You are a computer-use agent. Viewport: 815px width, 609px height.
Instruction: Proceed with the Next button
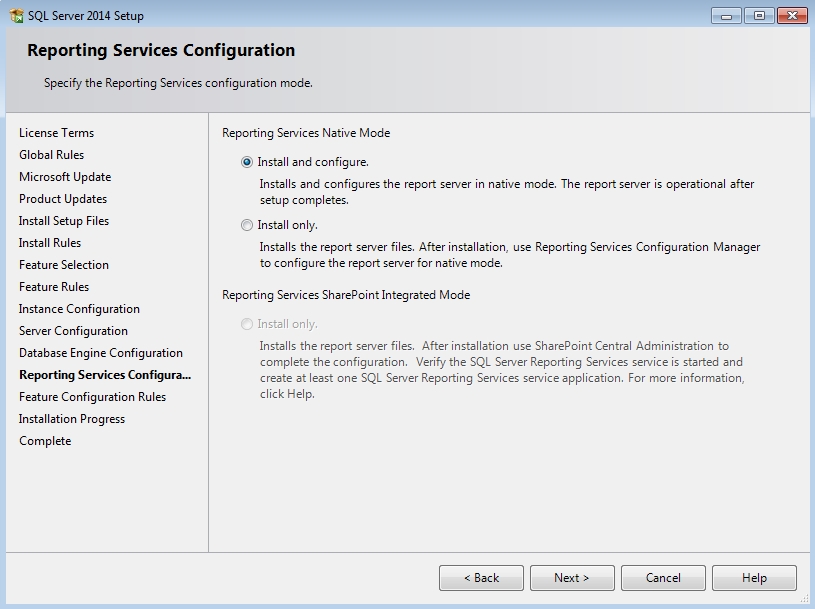coord(571,578)
